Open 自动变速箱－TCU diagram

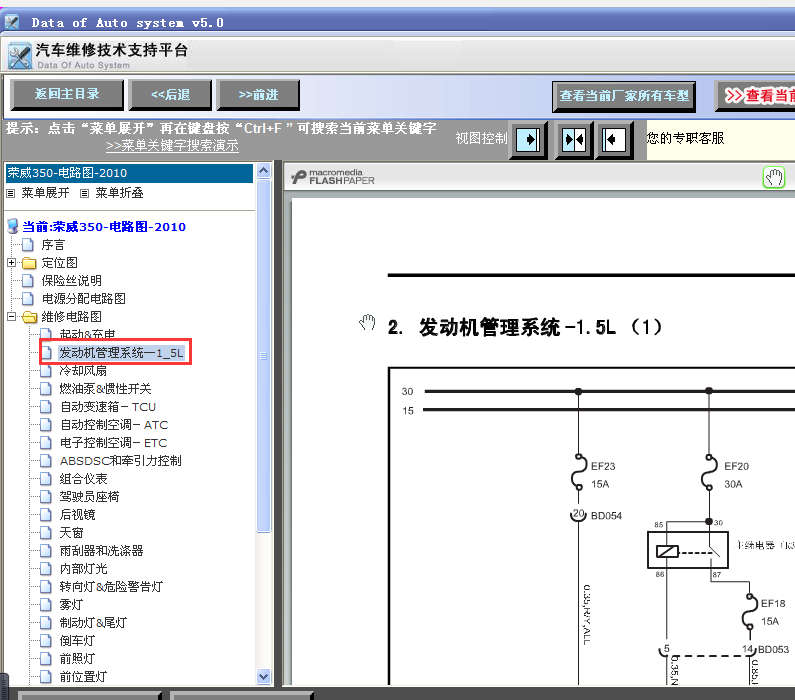coord(108,407)
